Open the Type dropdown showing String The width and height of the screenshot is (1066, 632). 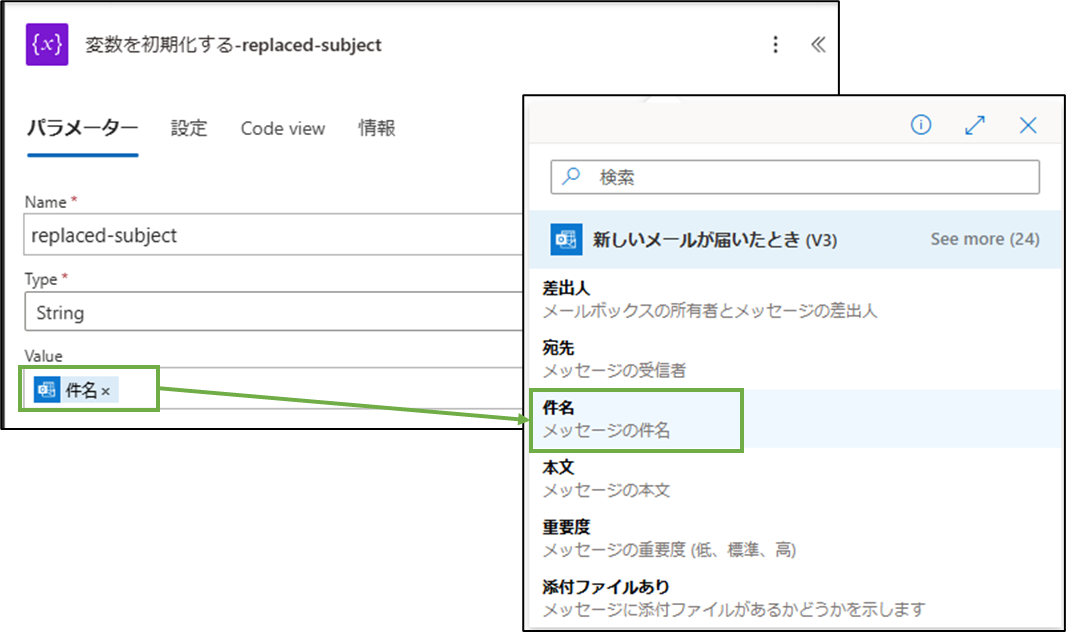point(273,312)
